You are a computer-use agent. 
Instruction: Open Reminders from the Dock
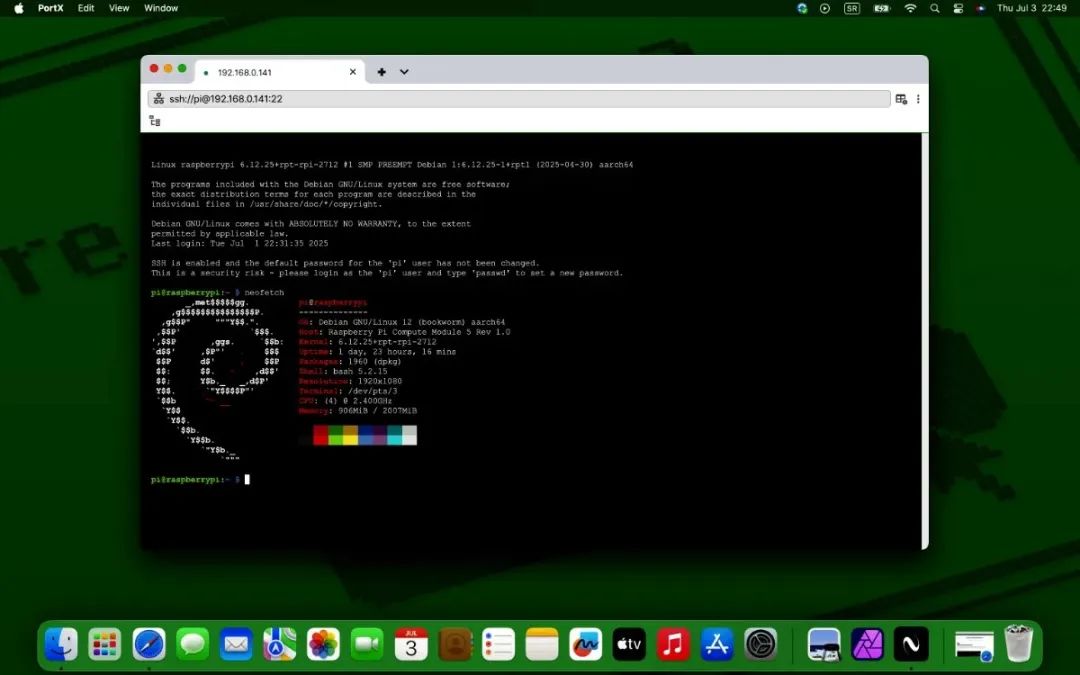click(x=499, y=645)
